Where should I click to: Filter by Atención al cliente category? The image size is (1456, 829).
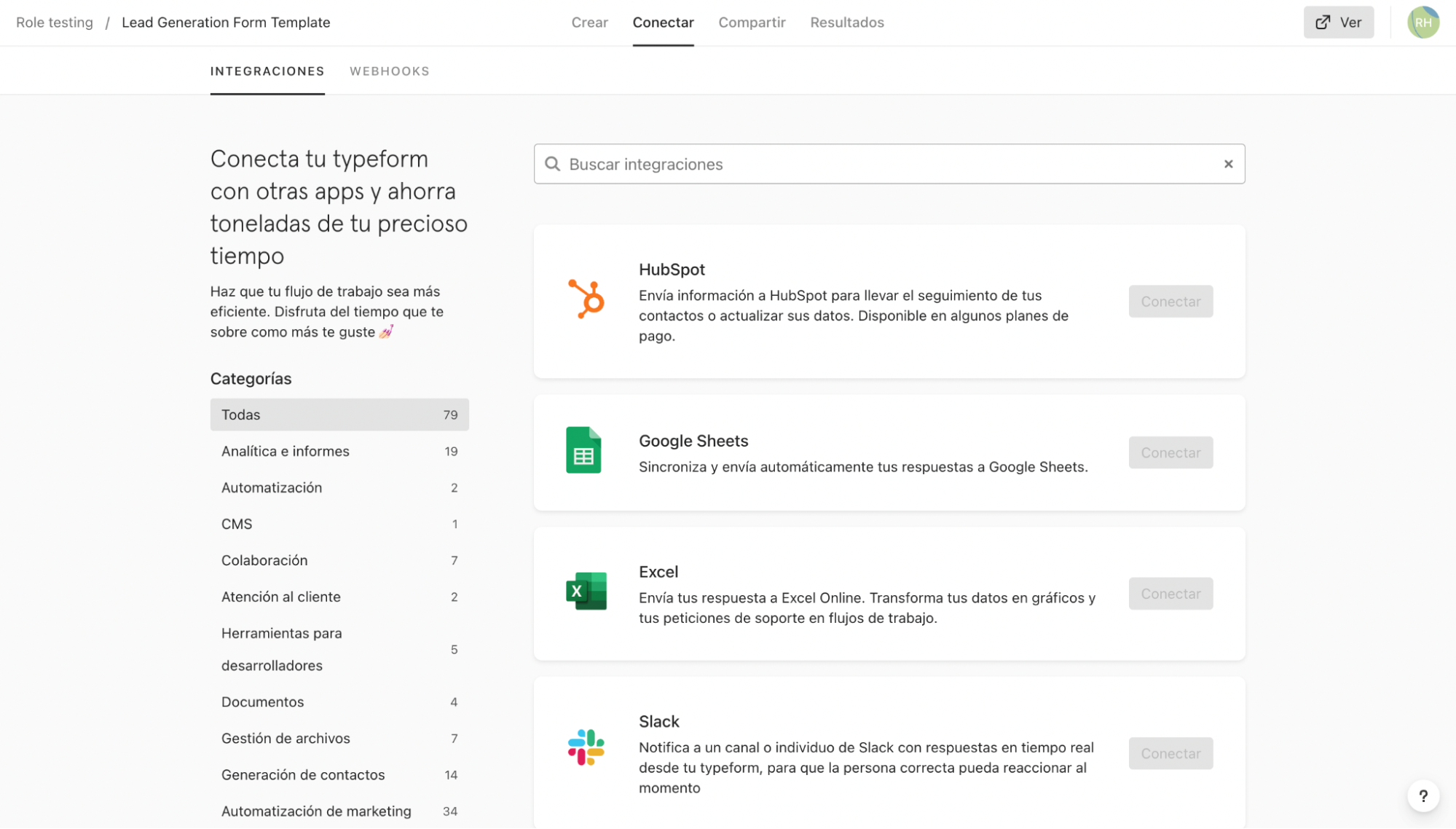pyautogui.click(x=339, y=597)
